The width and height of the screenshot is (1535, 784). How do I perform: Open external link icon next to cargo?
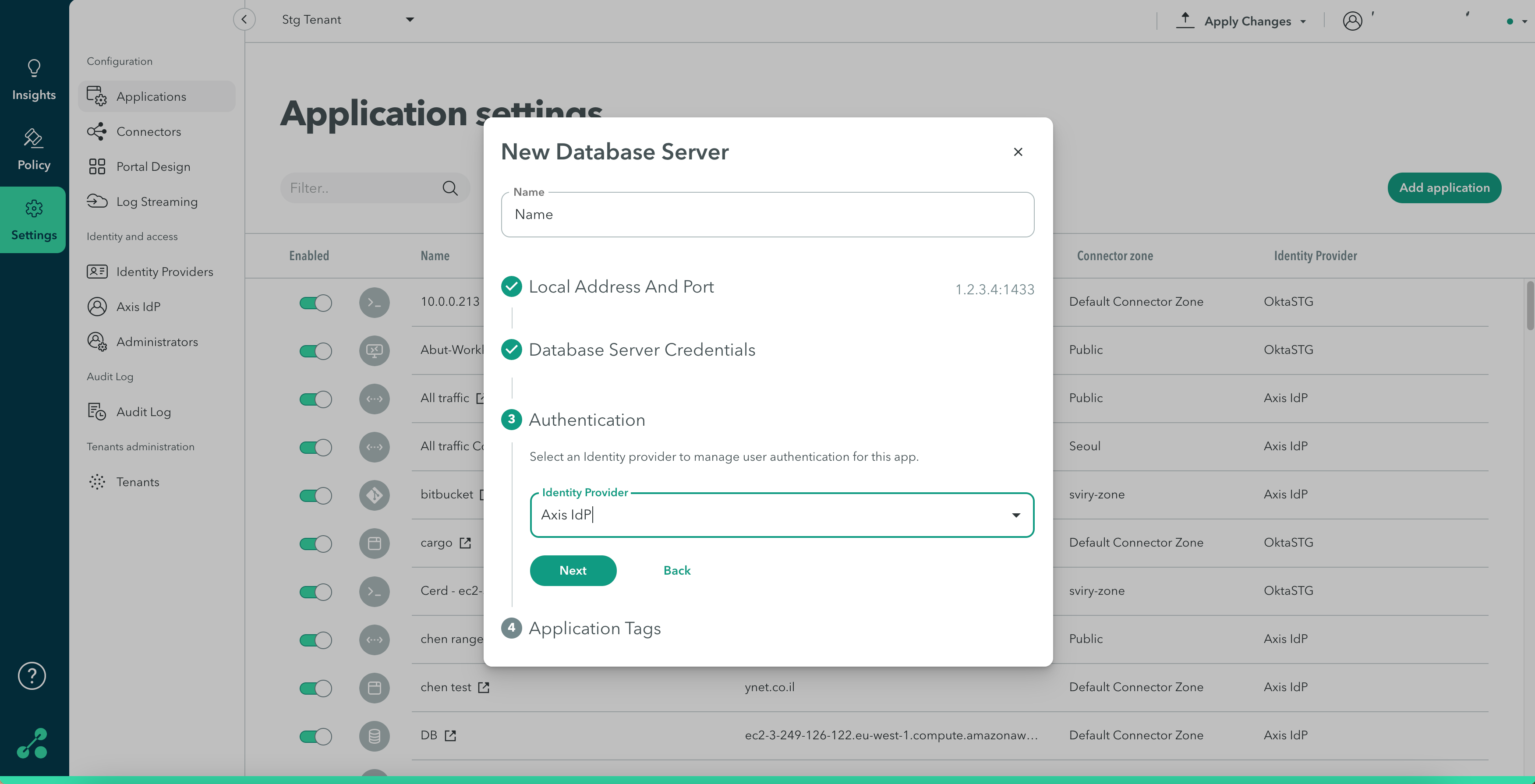(465, 543)
